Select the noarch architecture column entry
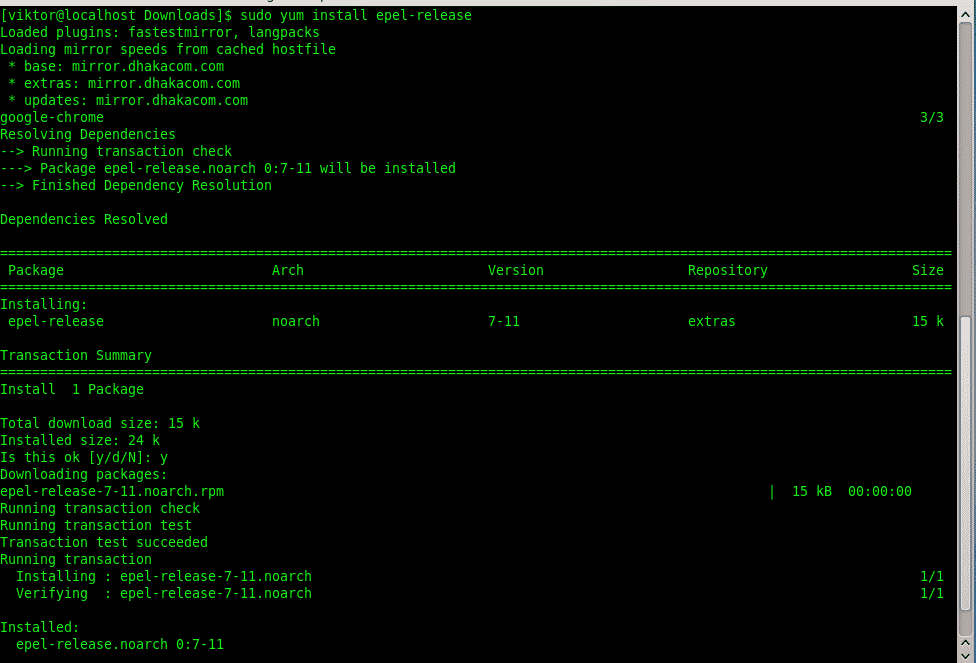Image resolution: width=976 pixels, height=663 pixels. (x=296, y=321)
